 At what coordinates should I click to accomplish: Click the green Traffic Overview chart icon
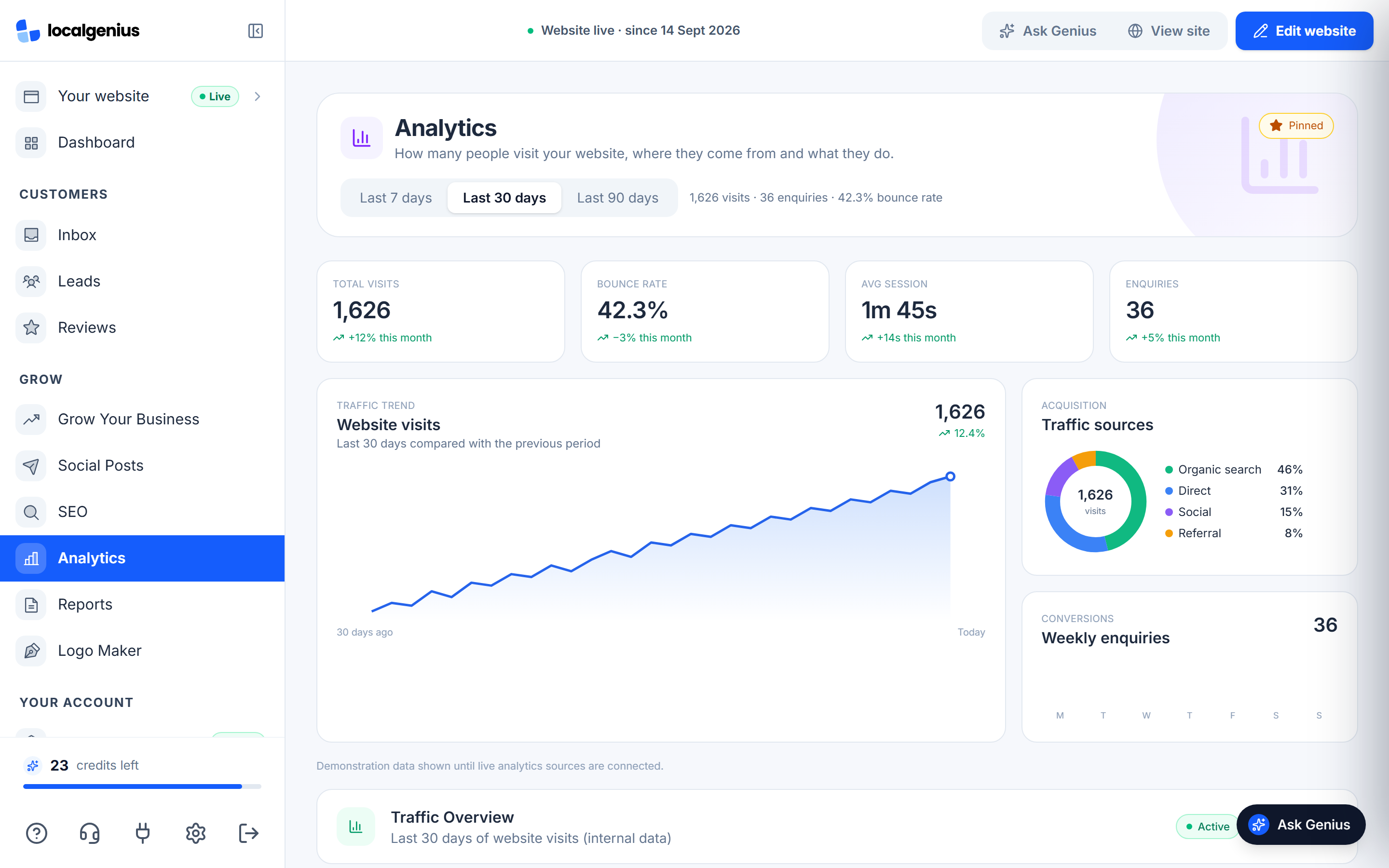tap(356, 827)
